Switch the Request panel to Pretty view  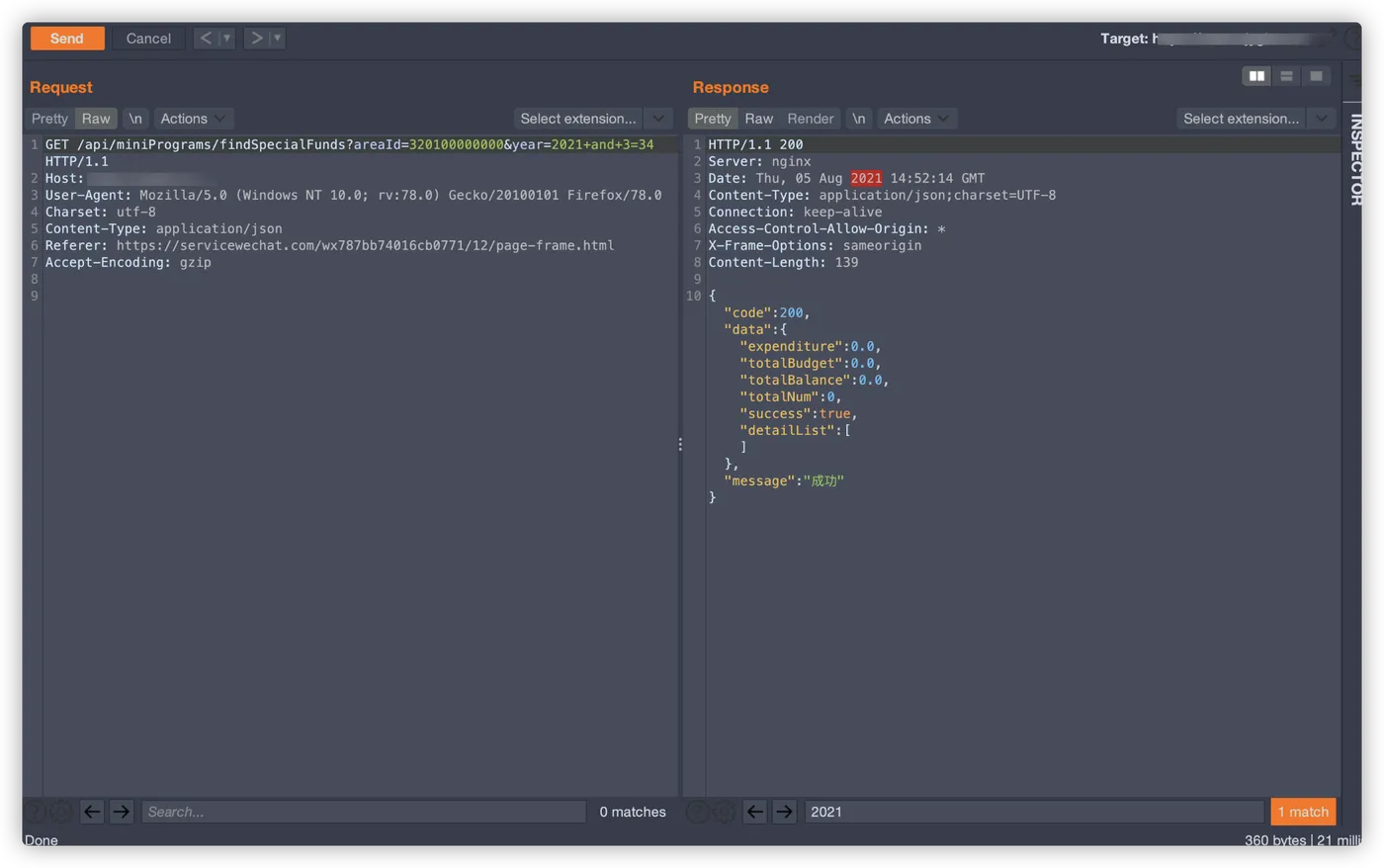pyautogui.click(x=49, y=119)
